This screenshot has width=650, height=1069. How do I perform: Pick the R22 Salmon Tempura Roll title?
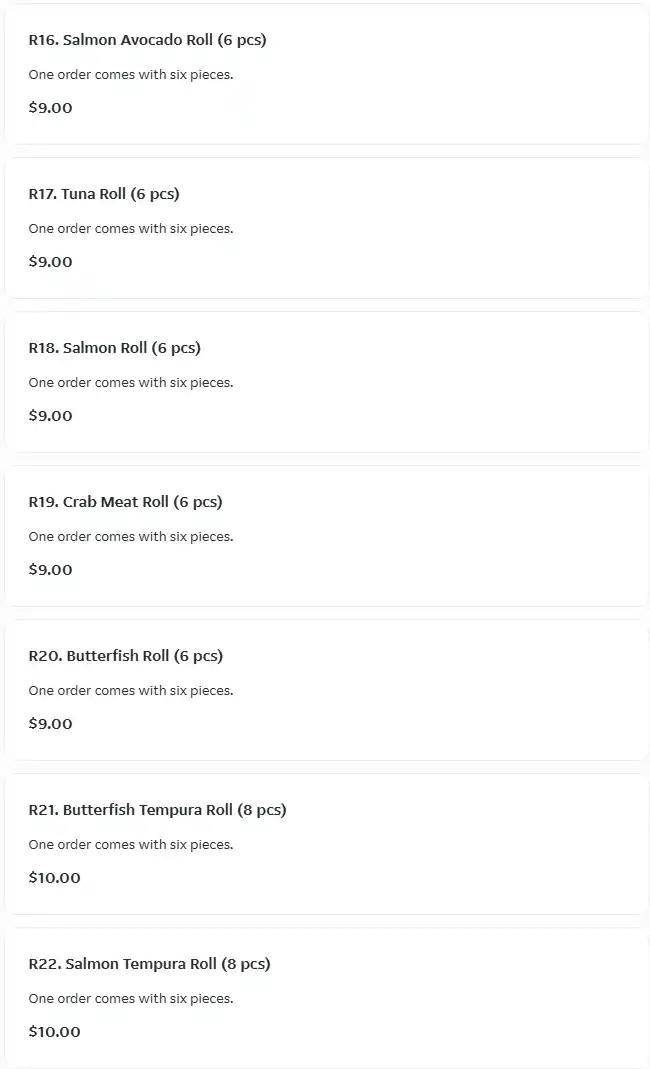tap(149, 964)
